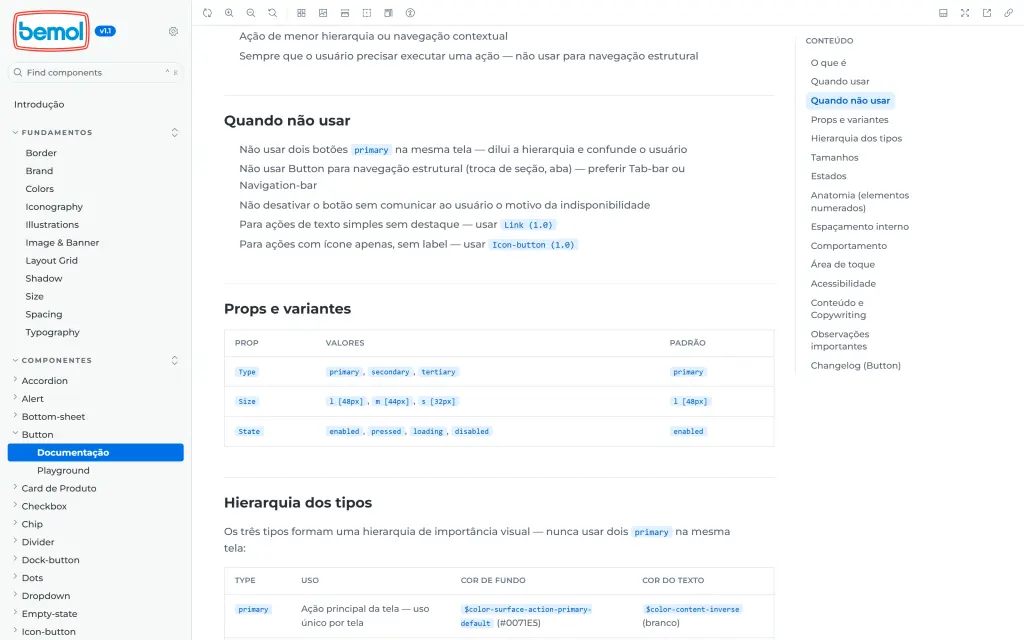Jump to 'Acessibilidade' in contents
Screen dimensions: 1024x640
[843, 283]
